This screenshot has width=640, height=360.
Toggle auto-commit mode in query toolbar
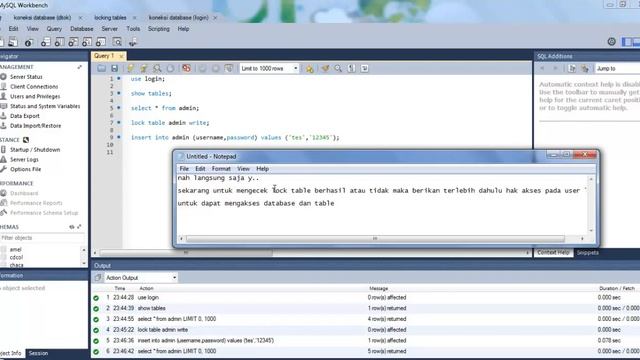tap(229, 68)
